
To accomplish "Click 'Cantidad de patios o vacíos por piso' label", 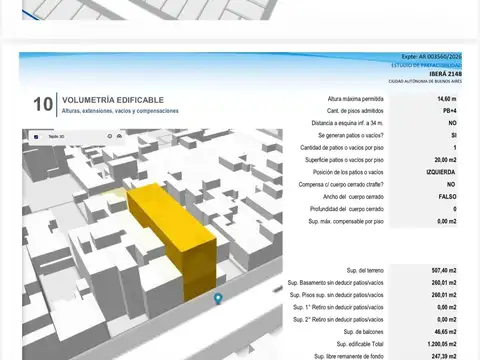I will 342,148.
